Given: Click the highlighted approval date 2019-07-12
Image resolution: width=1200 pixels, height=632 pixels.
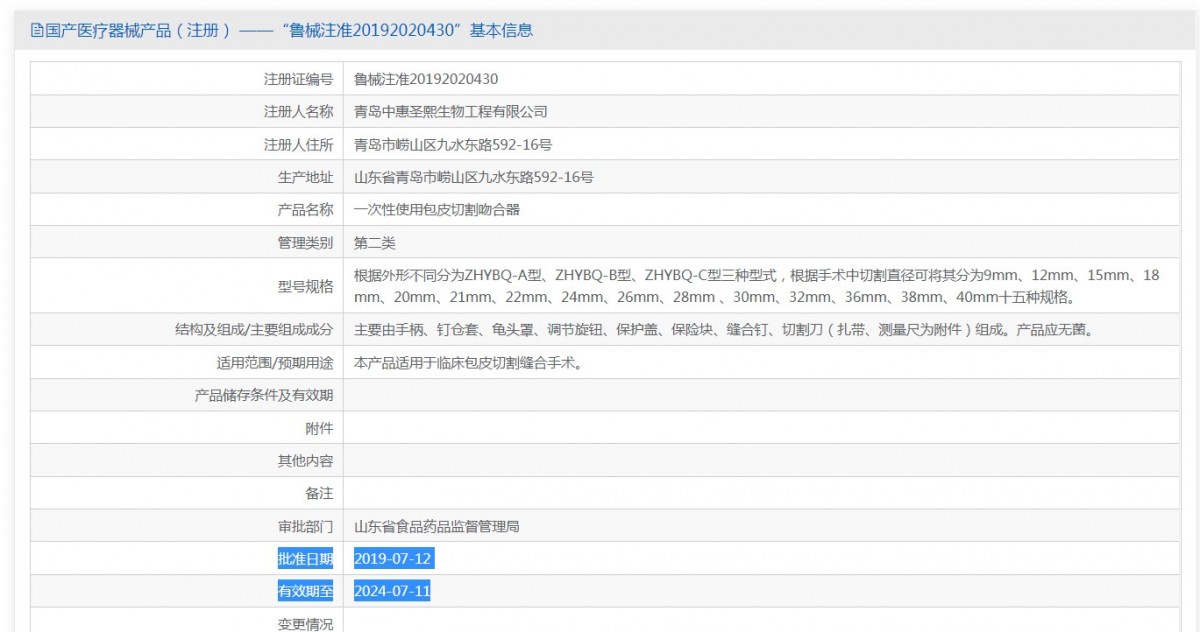Looking at the screenshot, I should click(393, 559).
